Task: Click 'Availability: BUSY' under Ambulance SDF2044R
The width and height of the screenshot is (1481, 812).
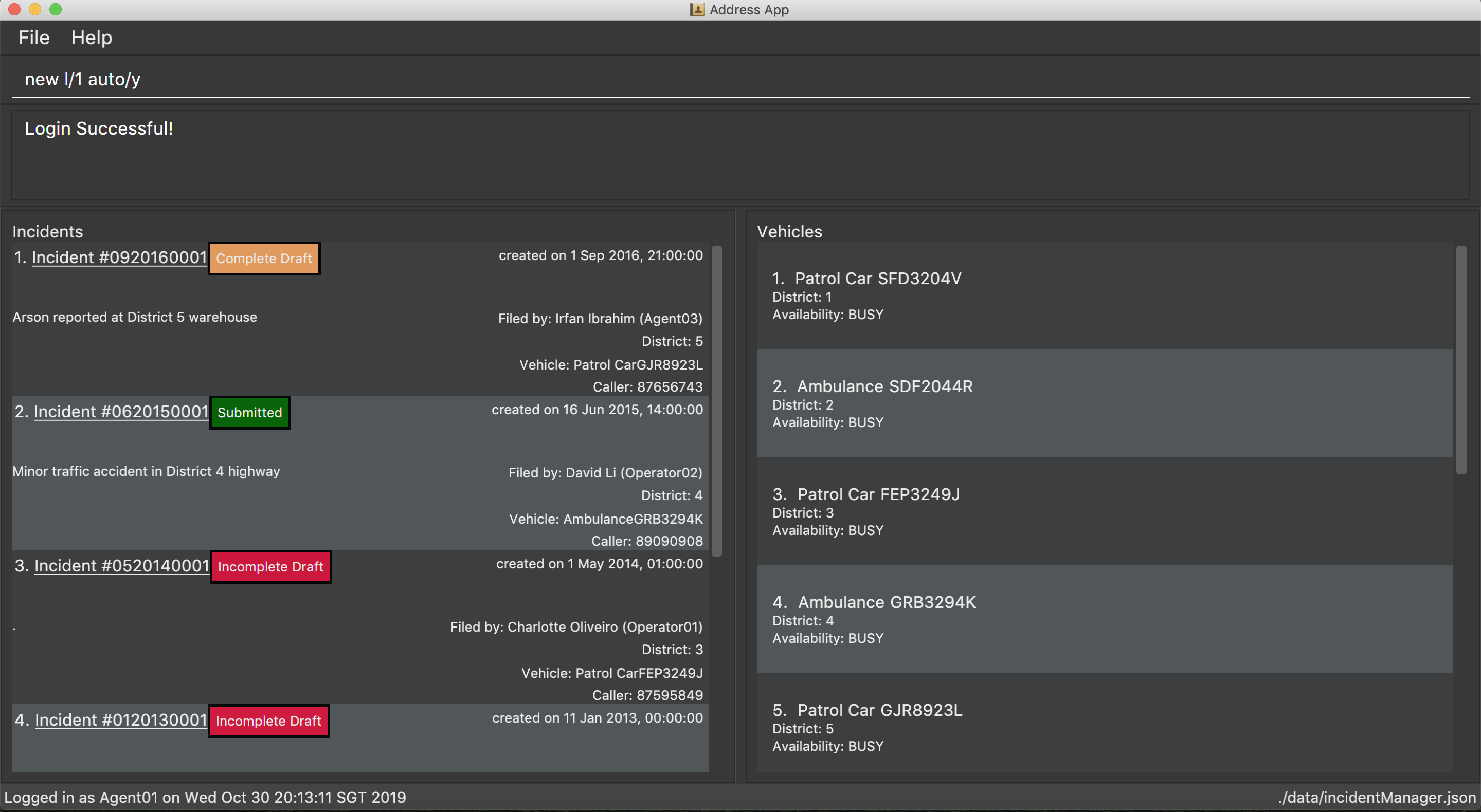Action: [x=828, y=422]
